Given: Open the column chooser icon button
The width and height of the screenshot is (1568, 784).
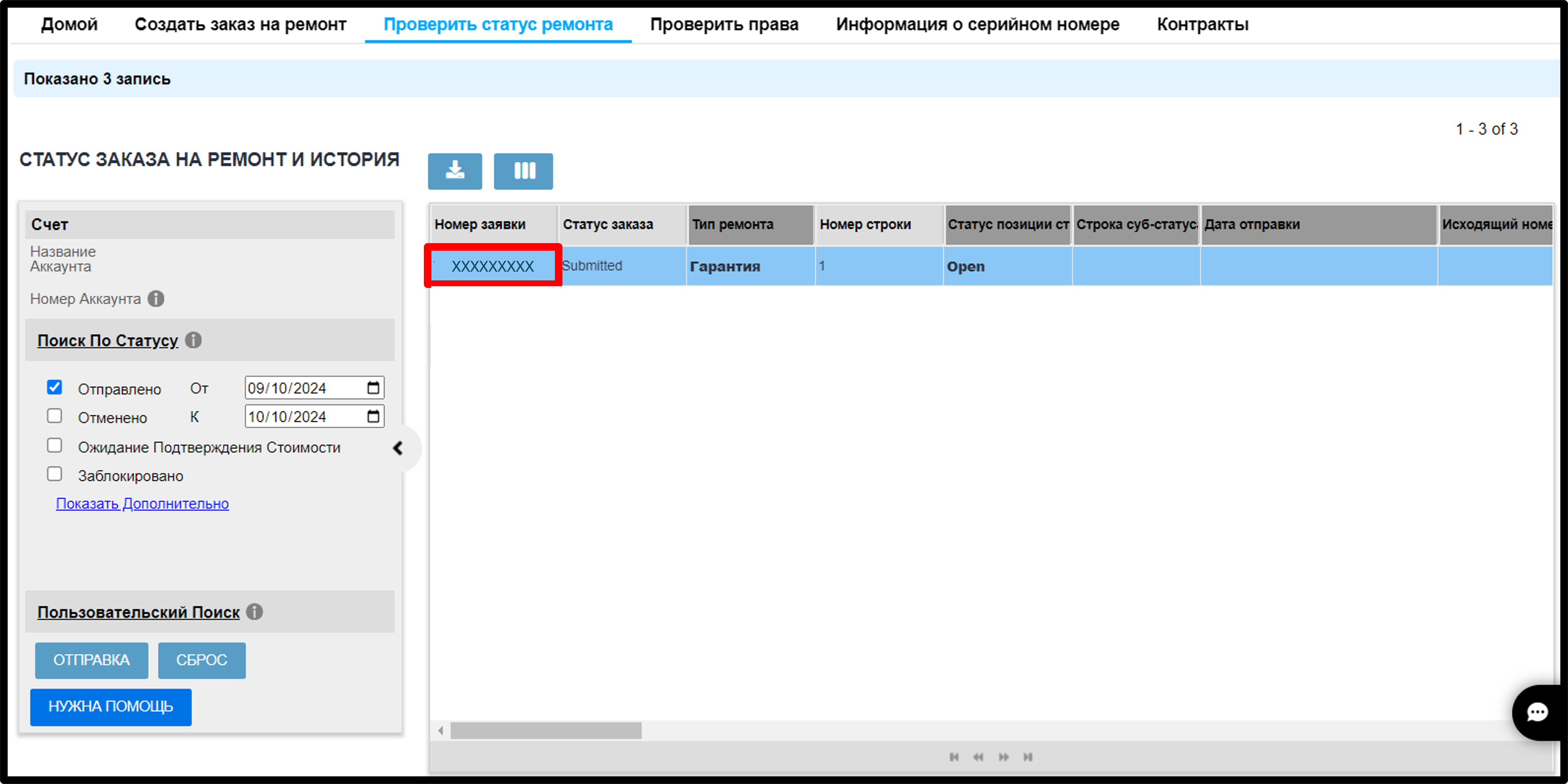Looking at the screenshot, I should pyautogui.click(x=523, y=171).
